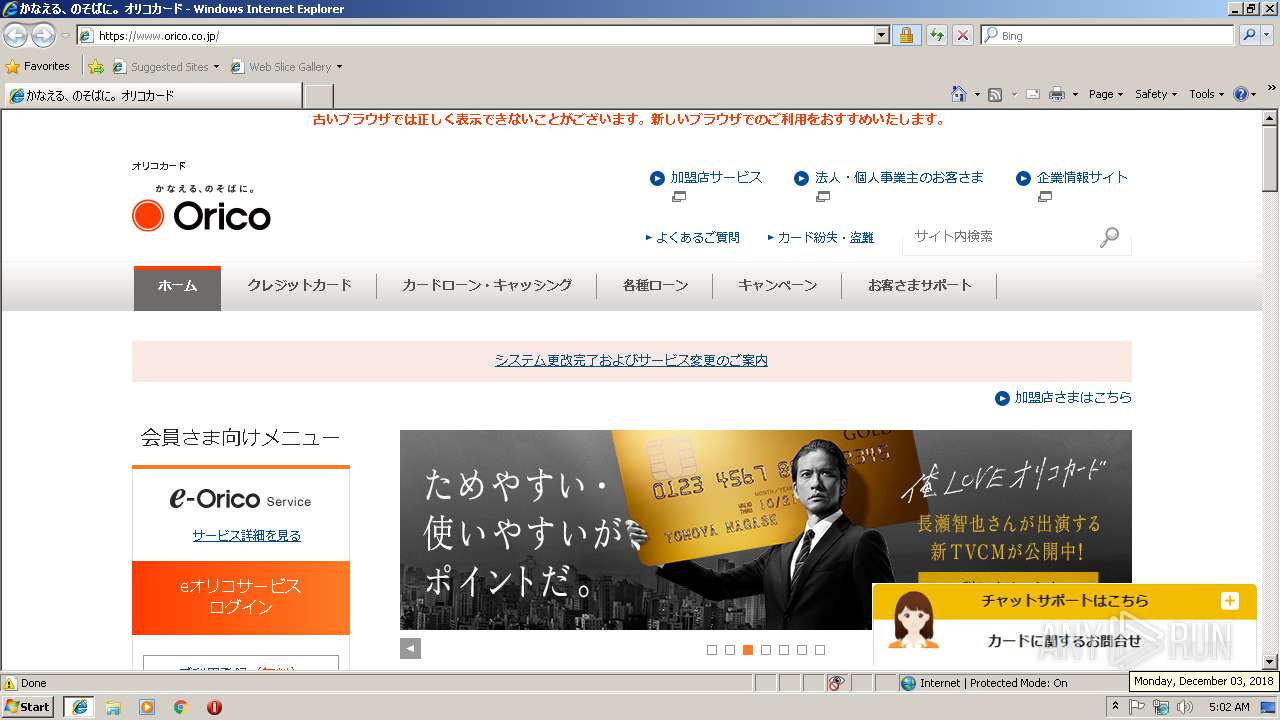Click the vertical scrollbar down arrow

point(1270,662)
